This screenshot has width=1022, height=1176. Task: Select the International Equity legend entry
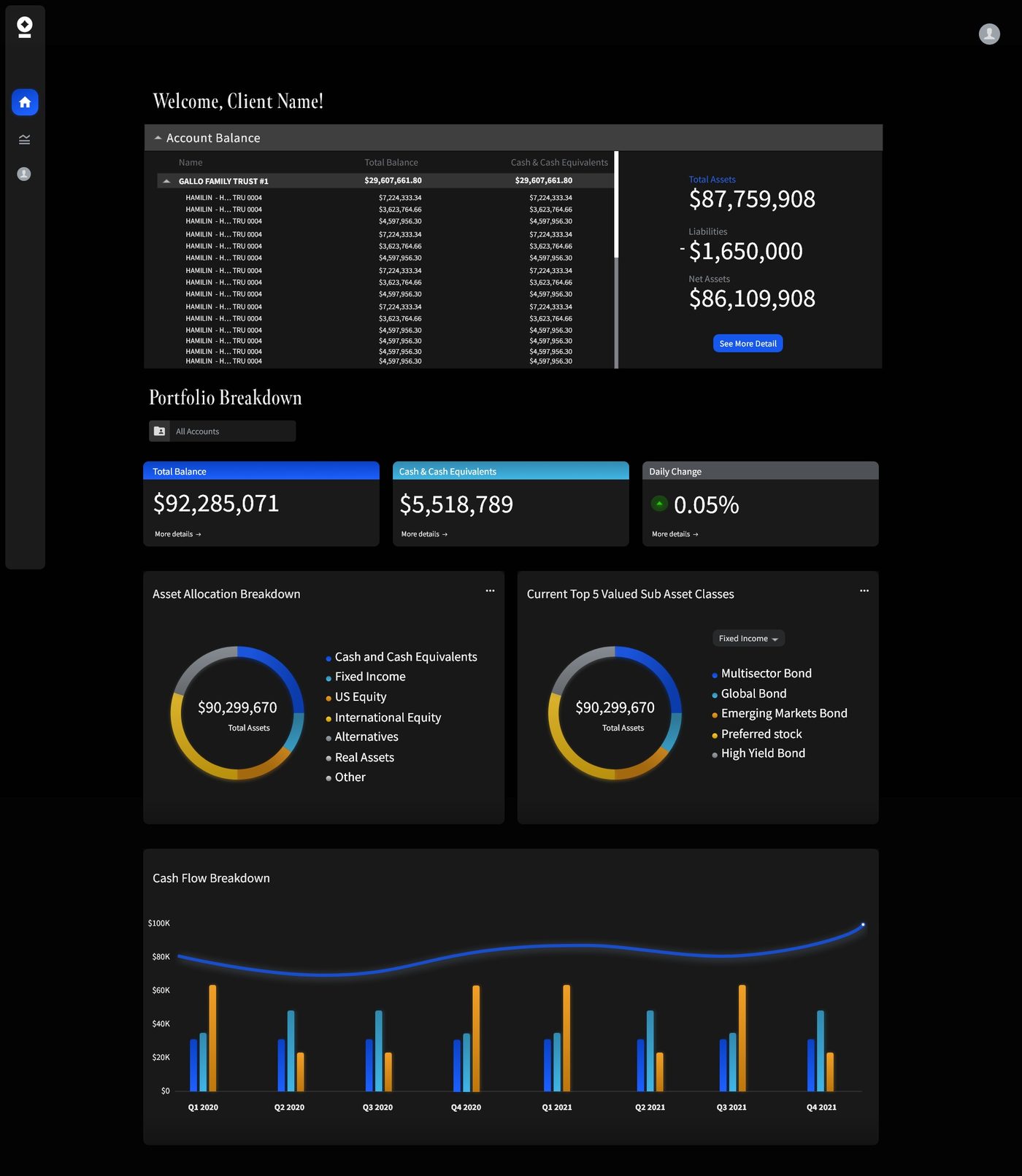(x=383, y=718)
